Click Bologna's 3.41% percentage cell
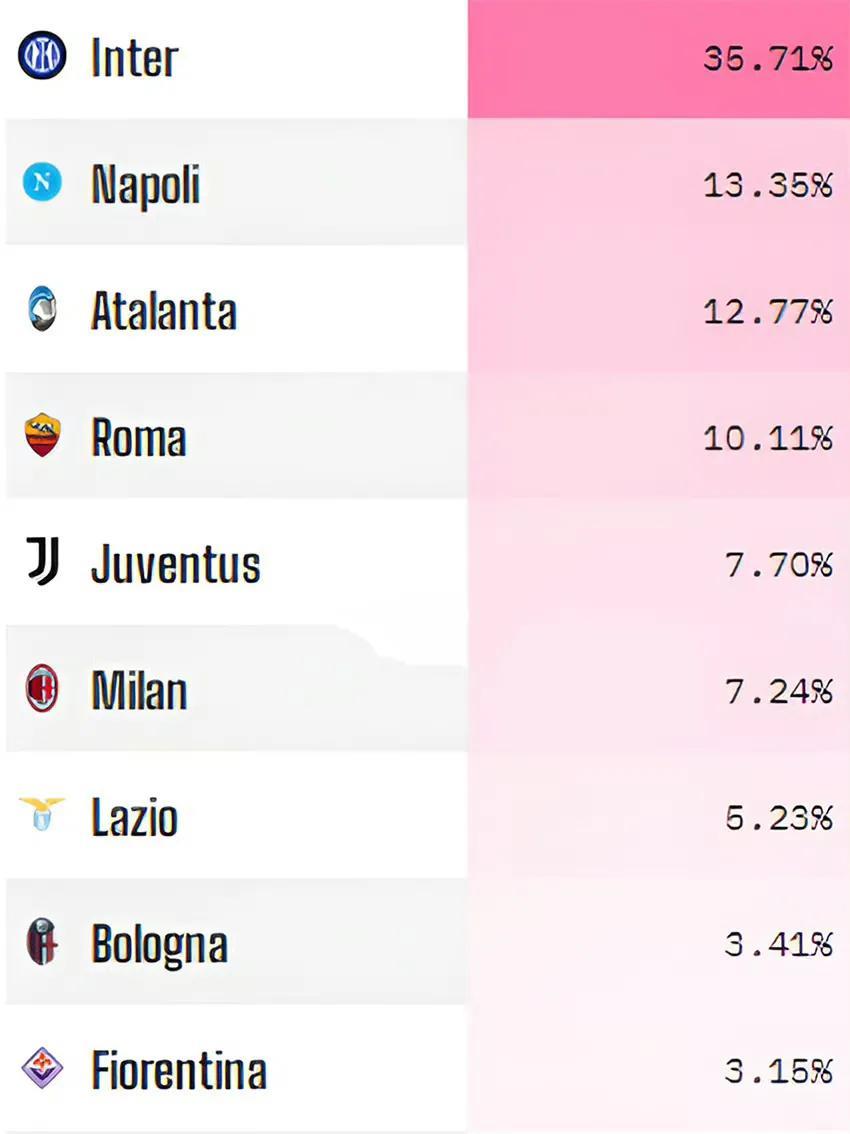The height and width of the screenshot is (1134, 850). tap(778, 944)
